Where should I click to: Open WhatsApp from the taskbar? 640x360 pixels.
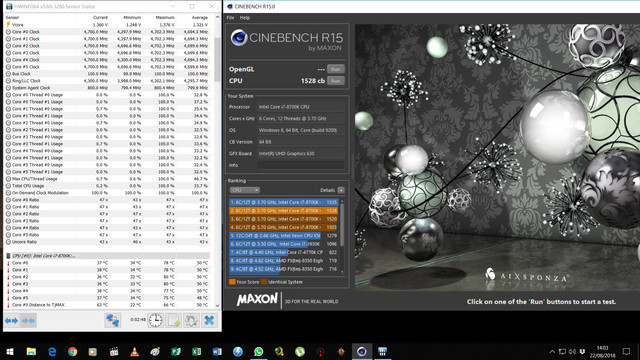pyautogui.click(x=258, y=351)
